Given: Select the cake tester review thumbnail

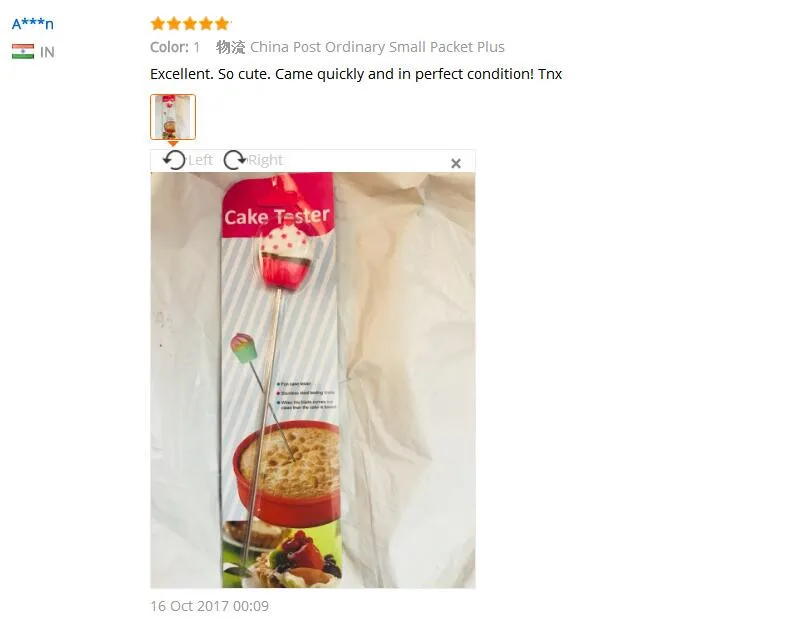Looking at the screenshot, I should [x=173, y=117].
